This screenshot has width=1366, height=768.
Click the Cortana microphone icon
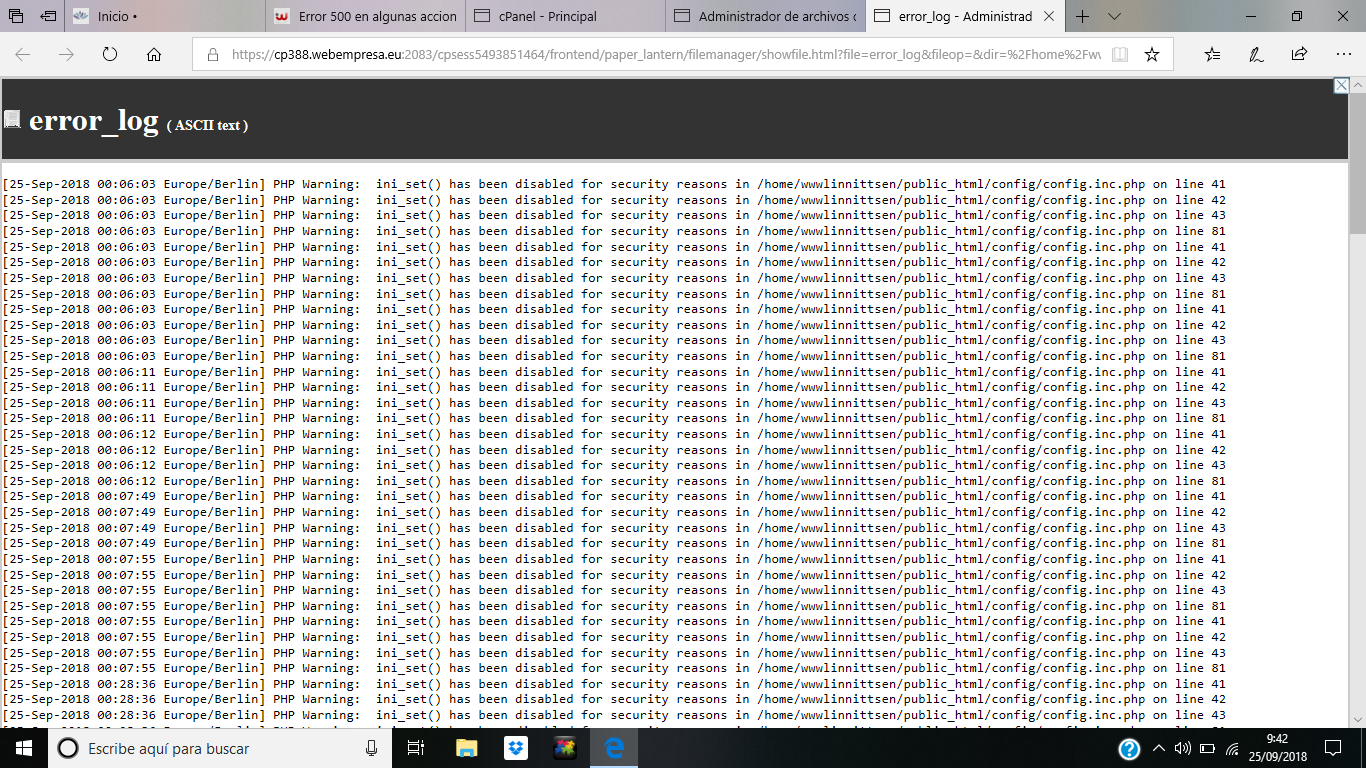click(x=371, y=748)
